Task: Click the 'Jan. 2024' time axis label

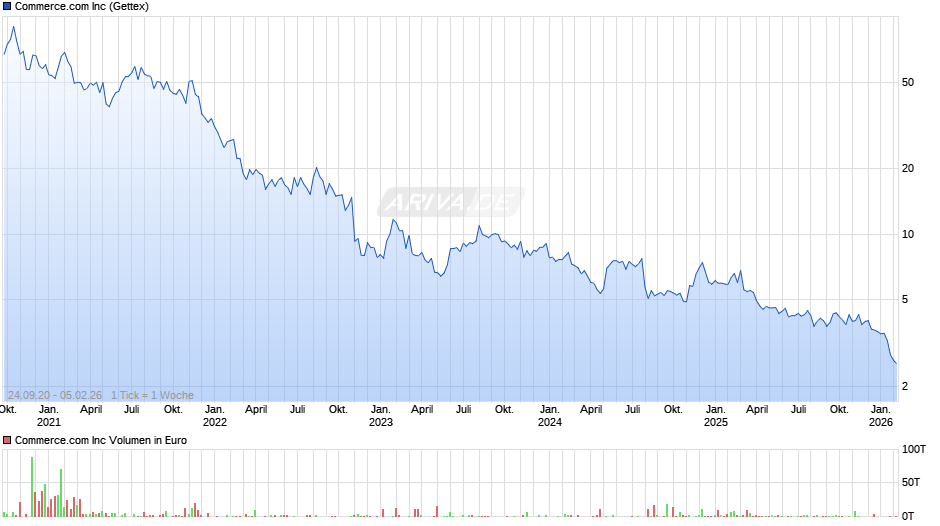Action: click(x=550, y=416)
